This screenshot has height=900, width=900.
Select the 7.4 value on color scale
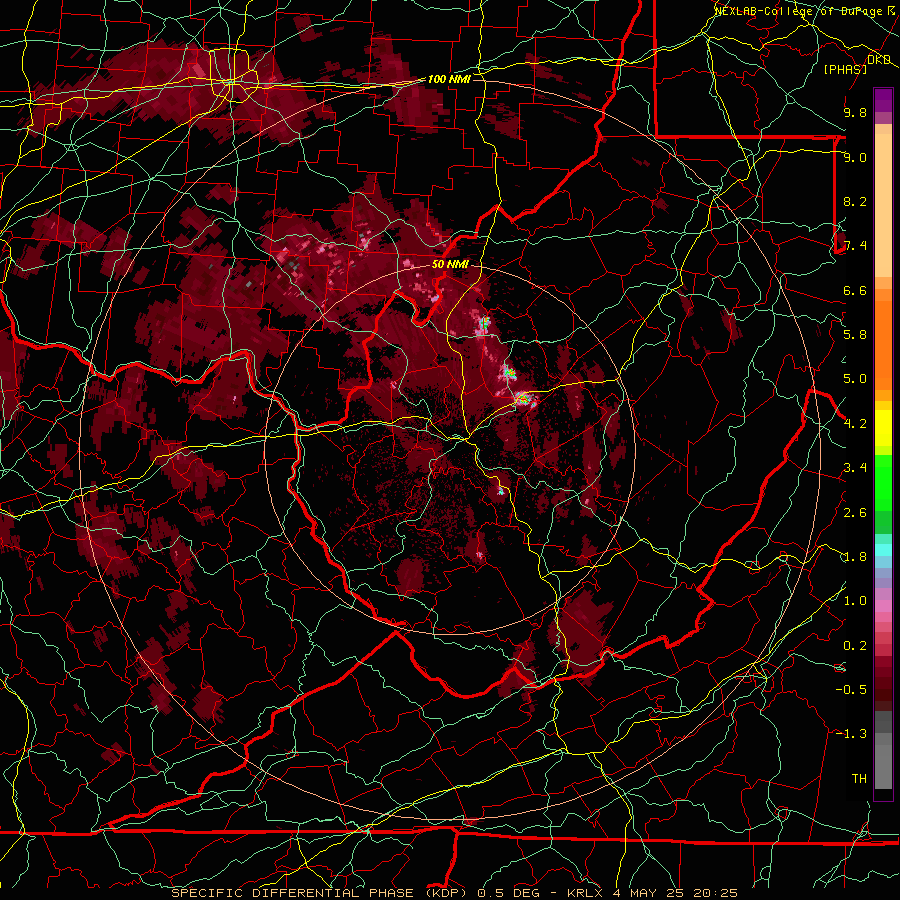pos(855,246)
